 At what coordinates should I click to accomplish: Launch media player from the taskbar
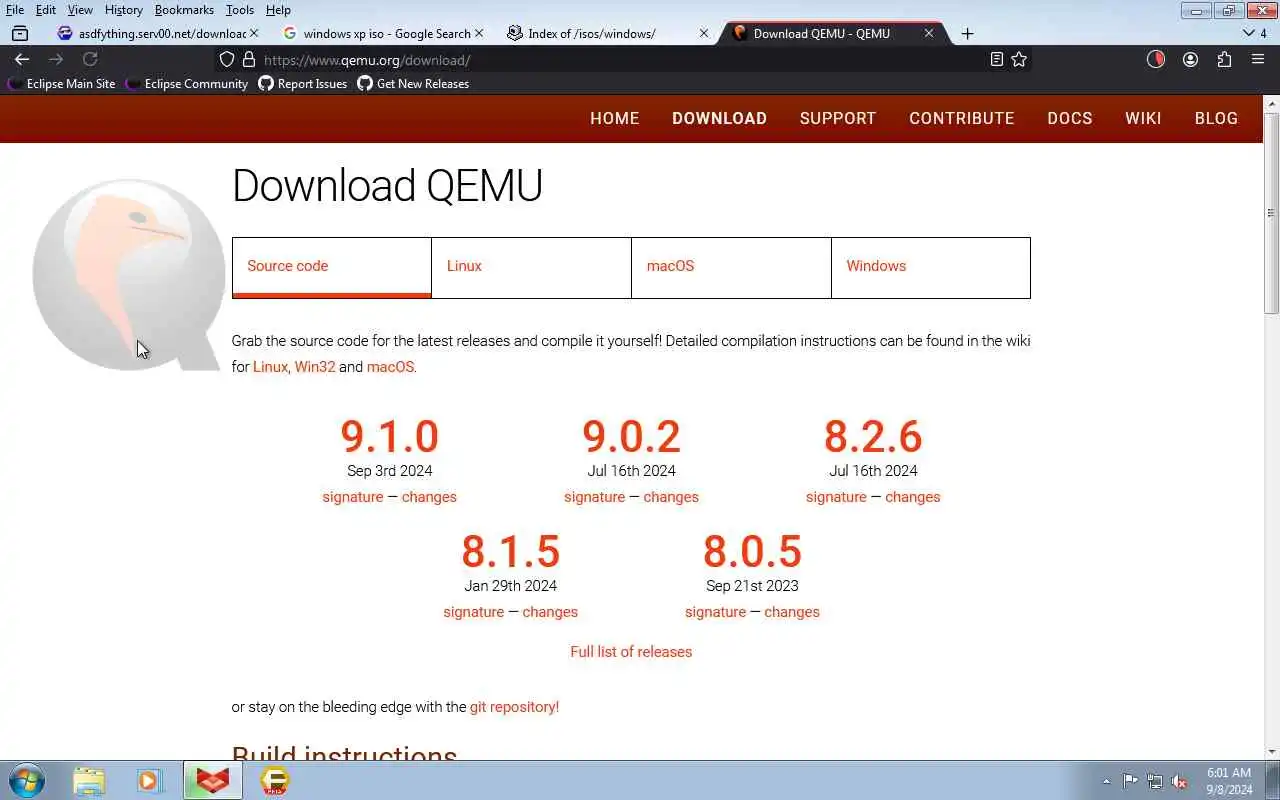pyautogui.click(x=149, y=780)
